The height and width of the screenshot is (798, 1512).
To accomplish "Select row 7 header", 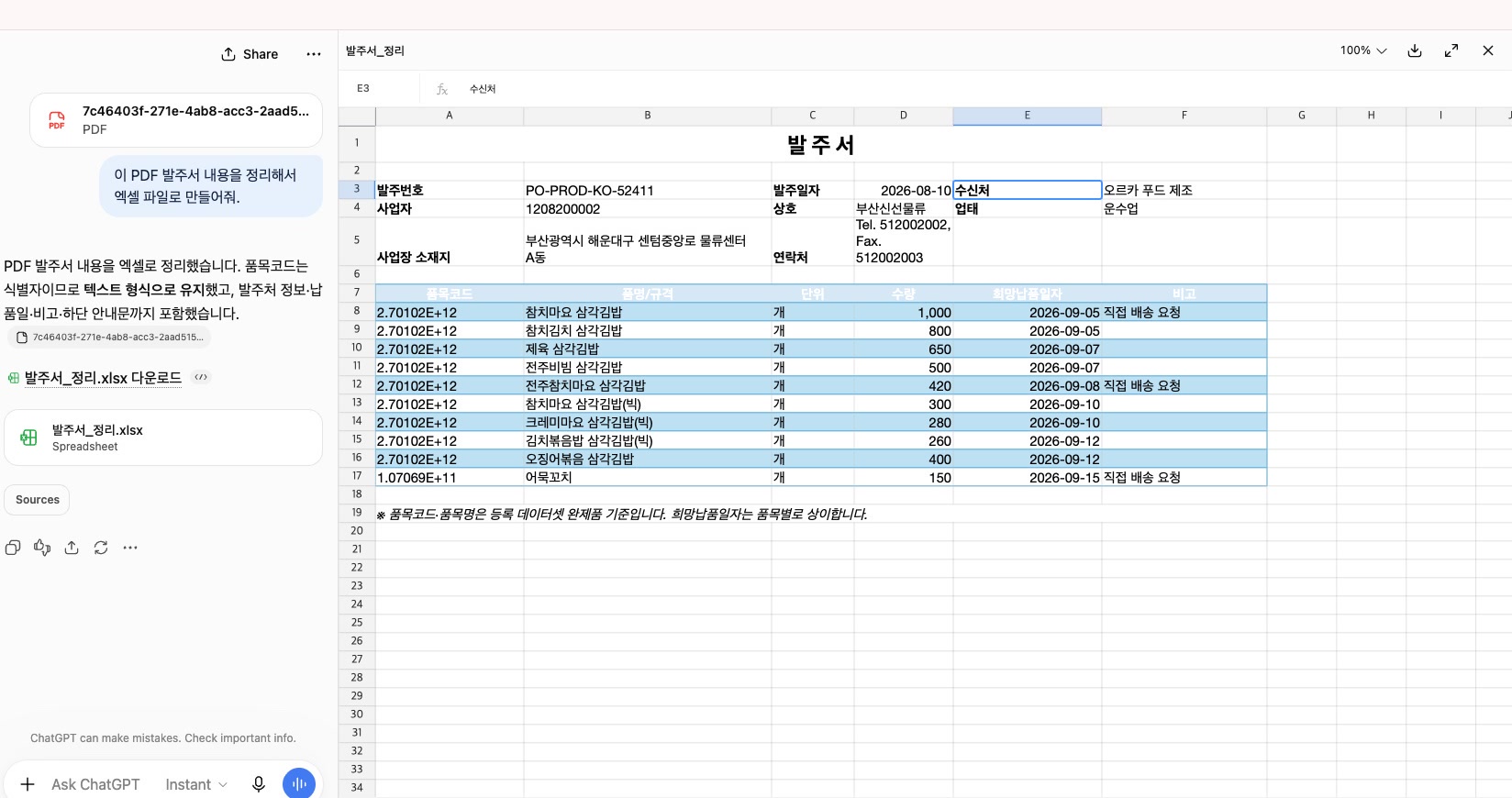I will pyautogui.click(x=357, y=293).
